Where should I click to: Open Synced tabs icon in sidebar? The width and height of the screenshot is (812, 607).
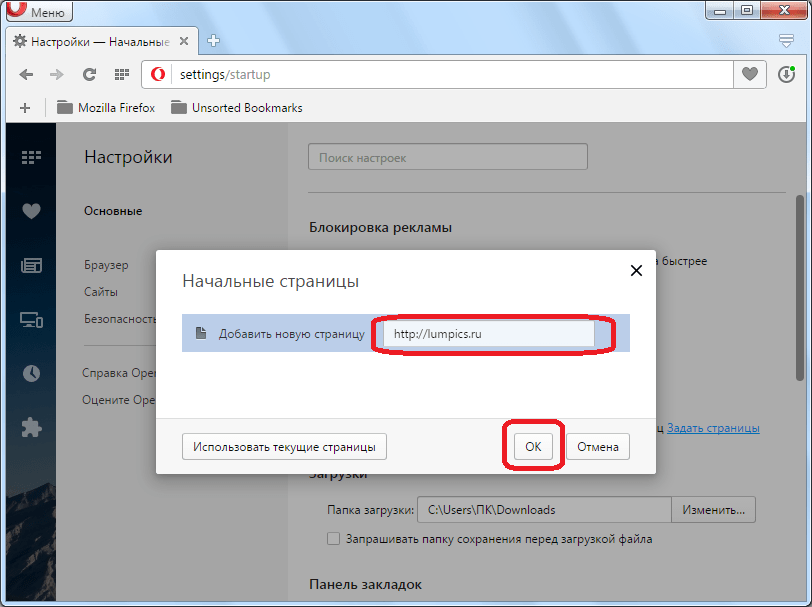point(31,320)
